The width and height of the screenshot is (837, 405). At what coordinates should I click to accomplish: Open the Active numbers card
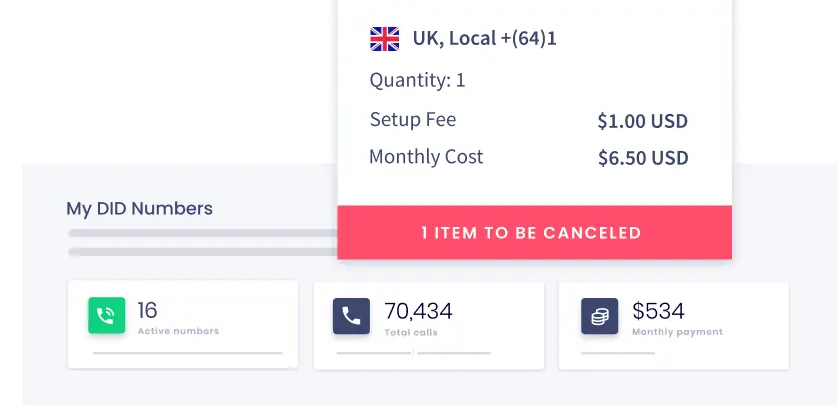[x=183, y=324]
